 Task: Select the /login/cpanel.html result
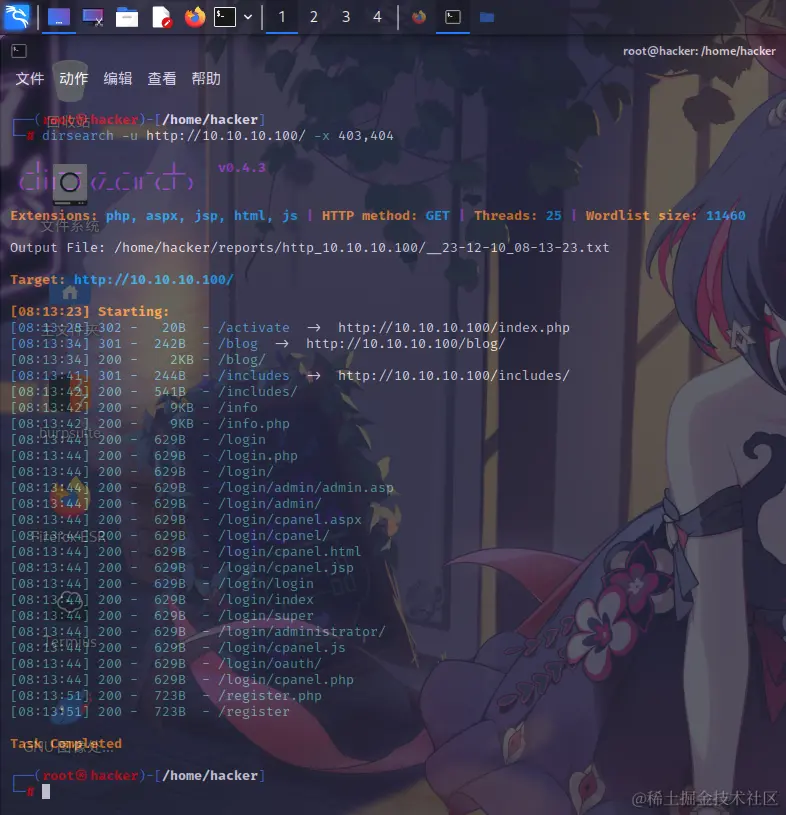pos(290,551)
